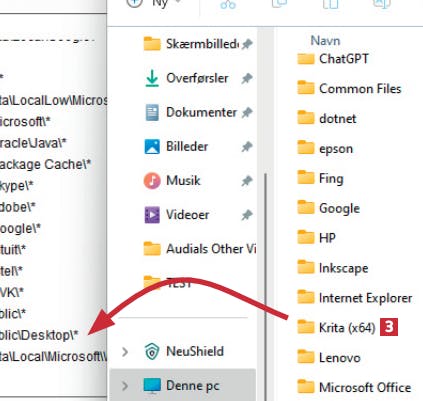Expand the Denne pc chevron
The image size is (423, 401).
[x=125, y=386]
